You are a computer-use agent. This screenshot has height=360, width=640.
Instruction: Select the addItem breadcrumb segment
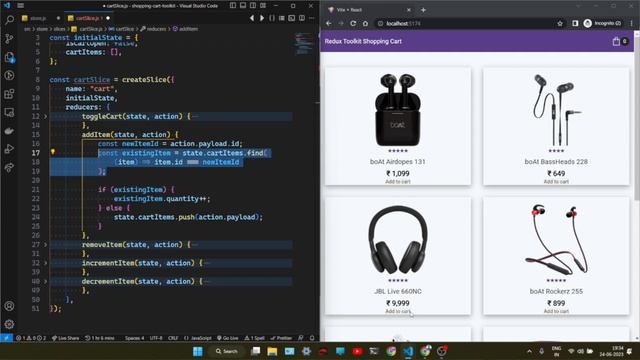[185, 29]
